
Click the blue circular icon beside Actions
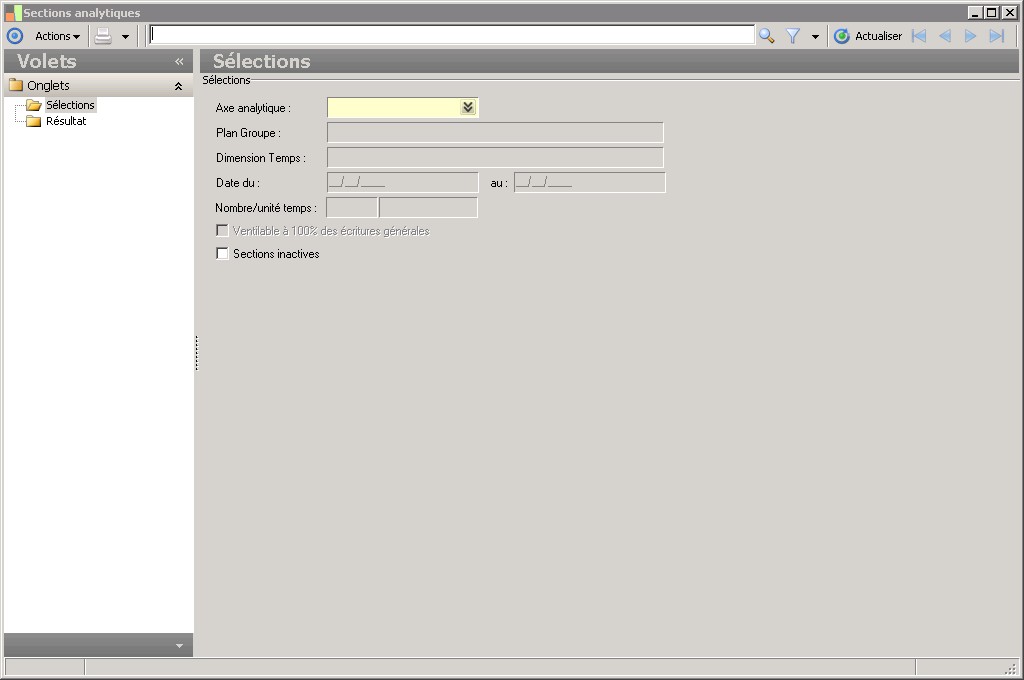(x=14, y=36)
